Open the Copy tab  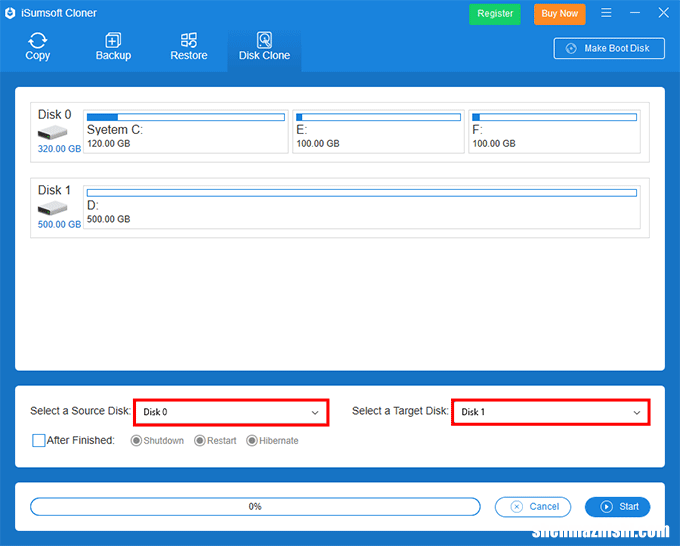tap(38, 46)
